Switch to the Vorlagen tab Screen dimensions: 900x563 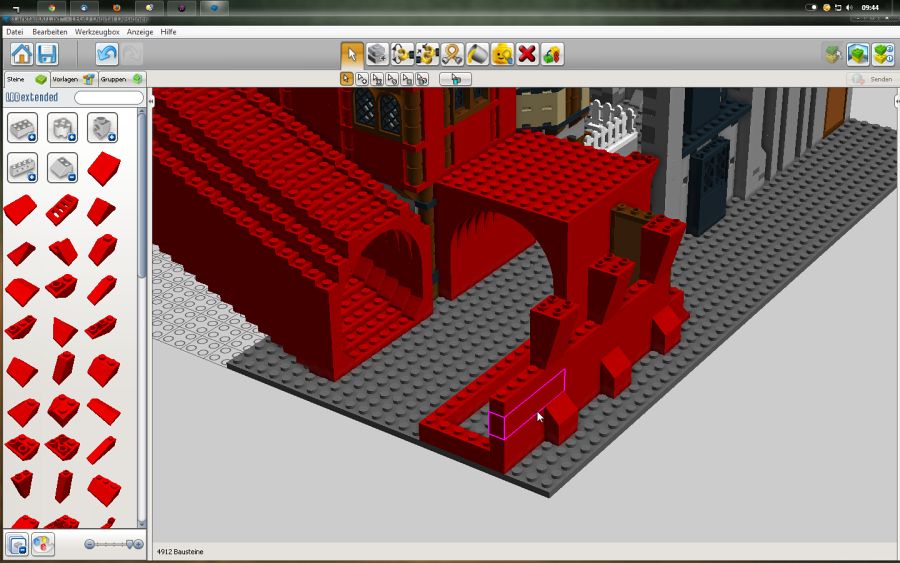click(72, 79)
